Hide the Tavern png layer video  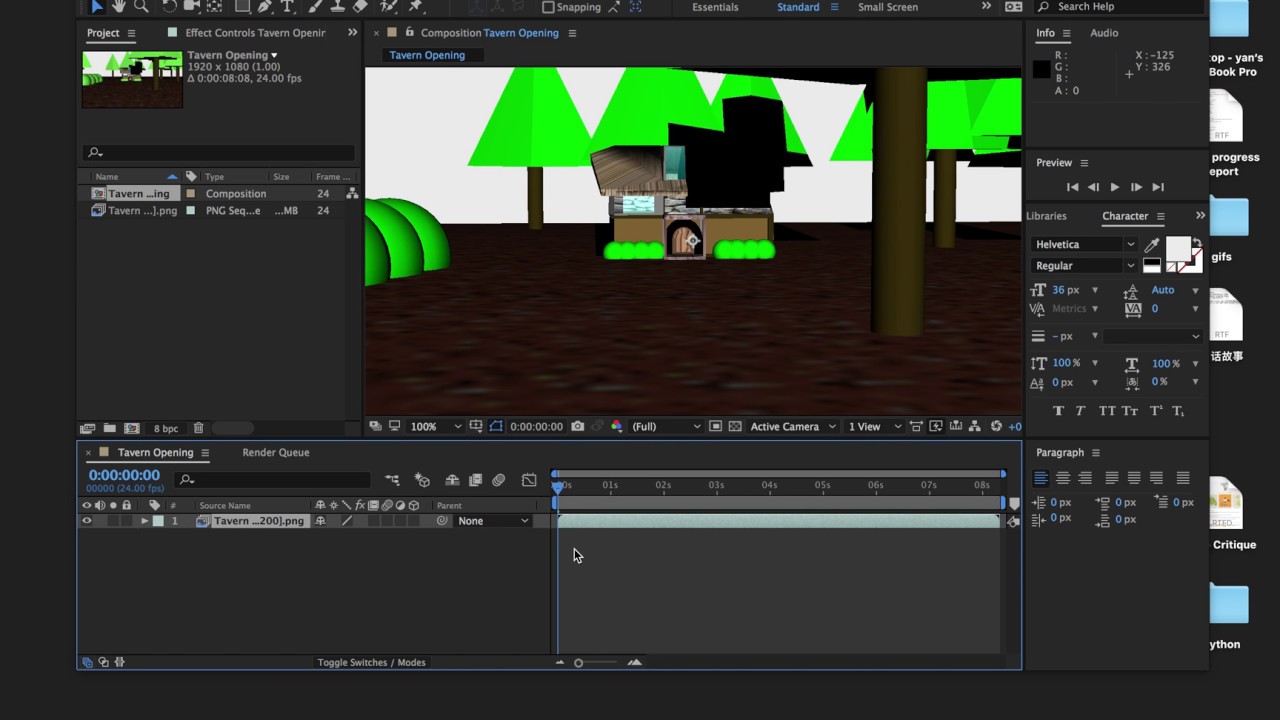[87, 521]
